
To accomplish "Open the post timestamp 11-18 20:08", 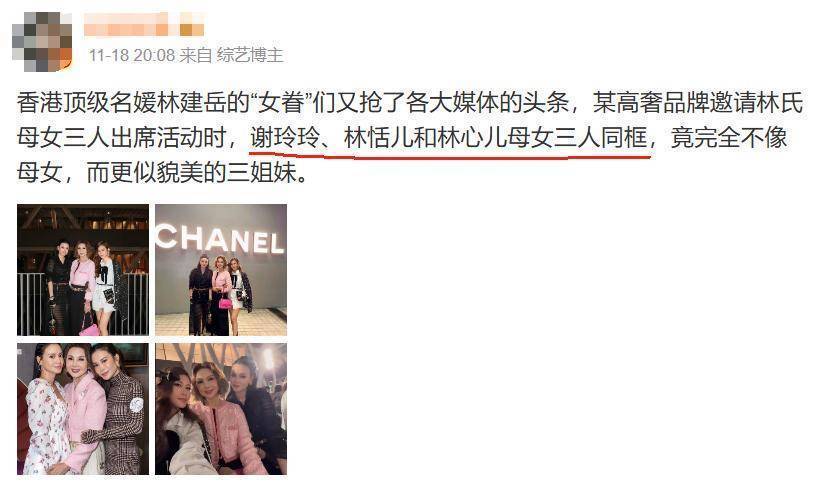I will click(131, 55).
